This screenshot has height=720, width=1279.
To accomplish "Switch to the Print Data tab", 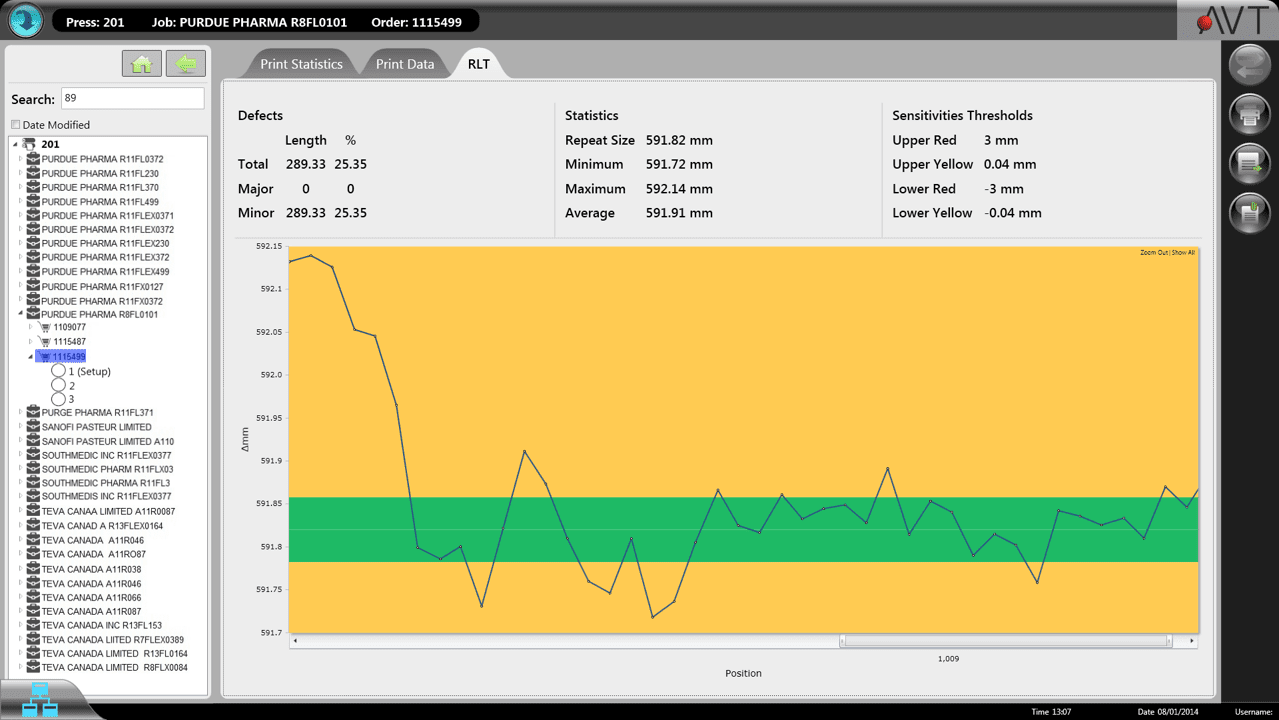I will pyautogui.click(x=405, y=64).
